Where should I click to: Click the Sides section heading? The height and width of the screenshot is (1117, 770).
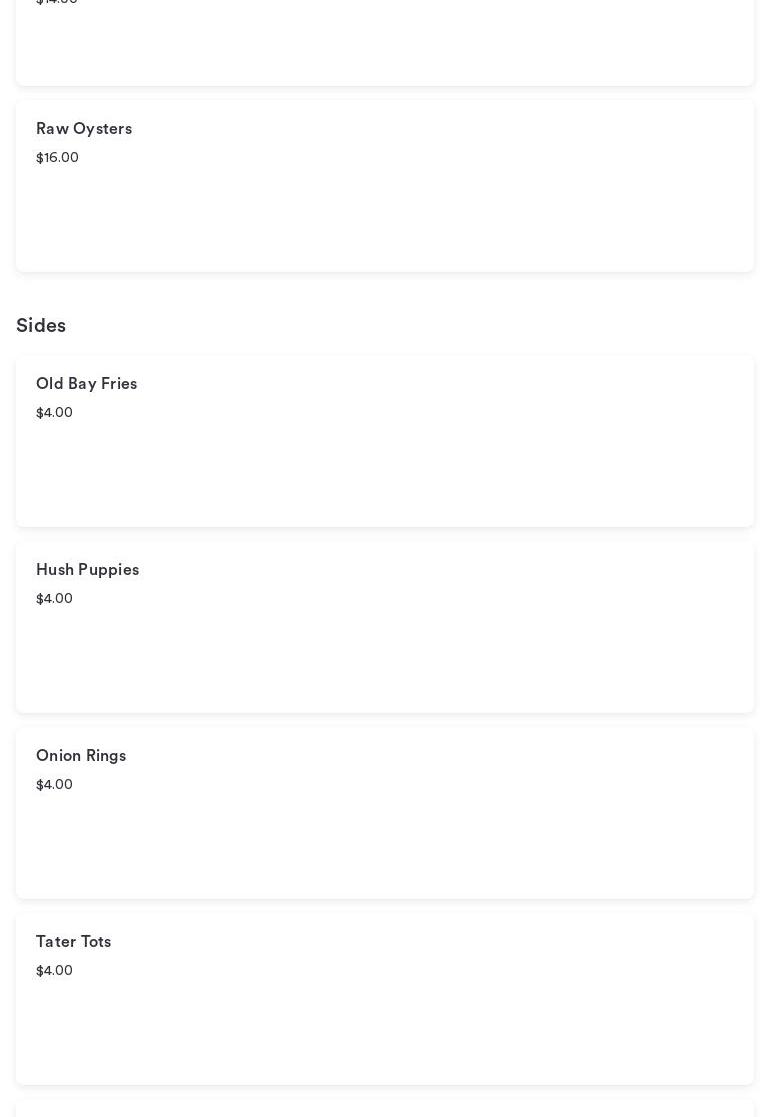coord(41,326)
